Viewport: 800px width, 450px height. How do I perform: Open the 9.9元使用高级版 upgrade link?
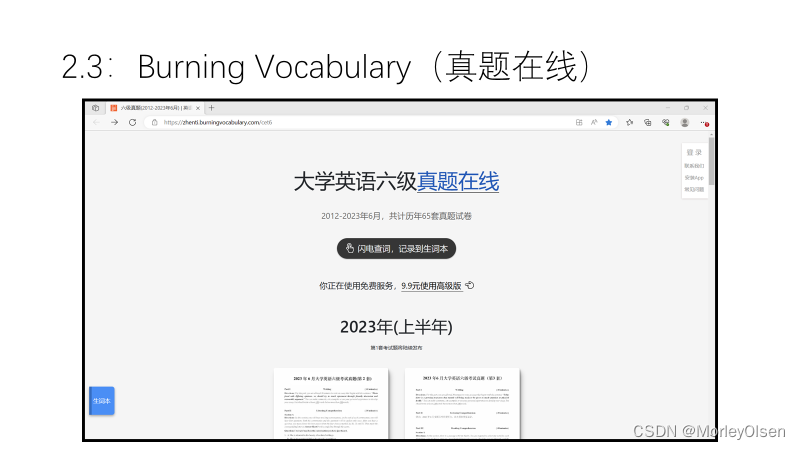click(432, 286)
